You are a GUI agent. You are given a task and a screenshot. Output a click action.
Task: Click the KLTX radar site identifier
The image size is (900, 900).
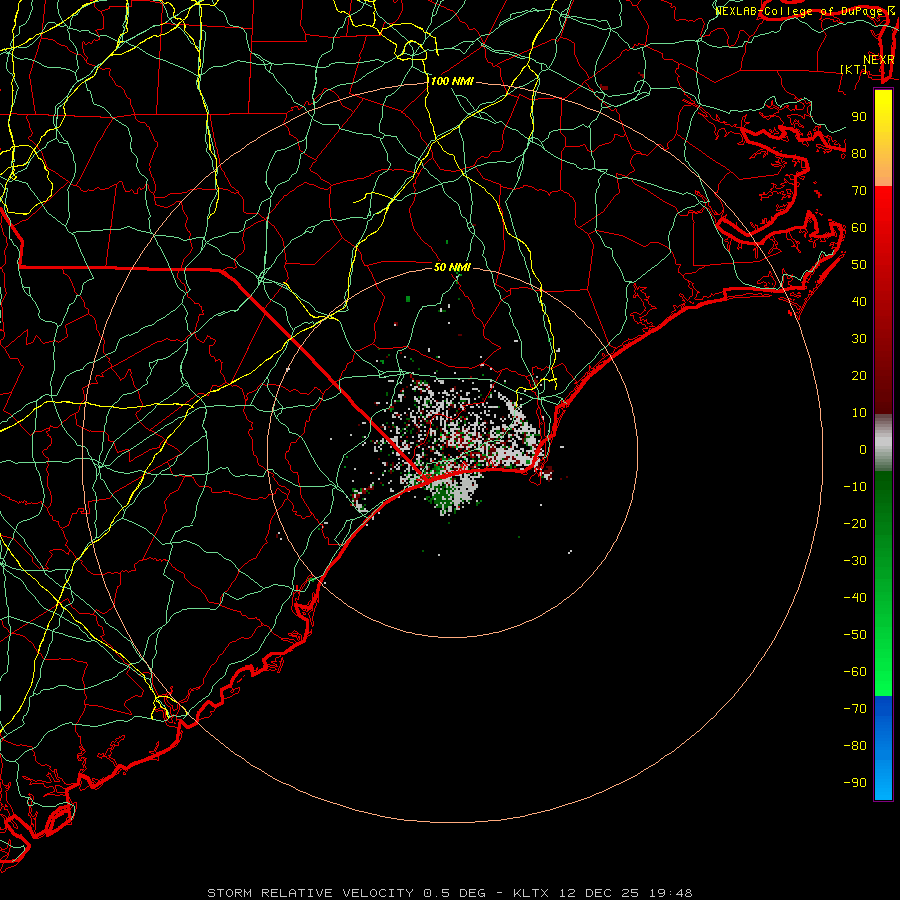coord(531,893)
